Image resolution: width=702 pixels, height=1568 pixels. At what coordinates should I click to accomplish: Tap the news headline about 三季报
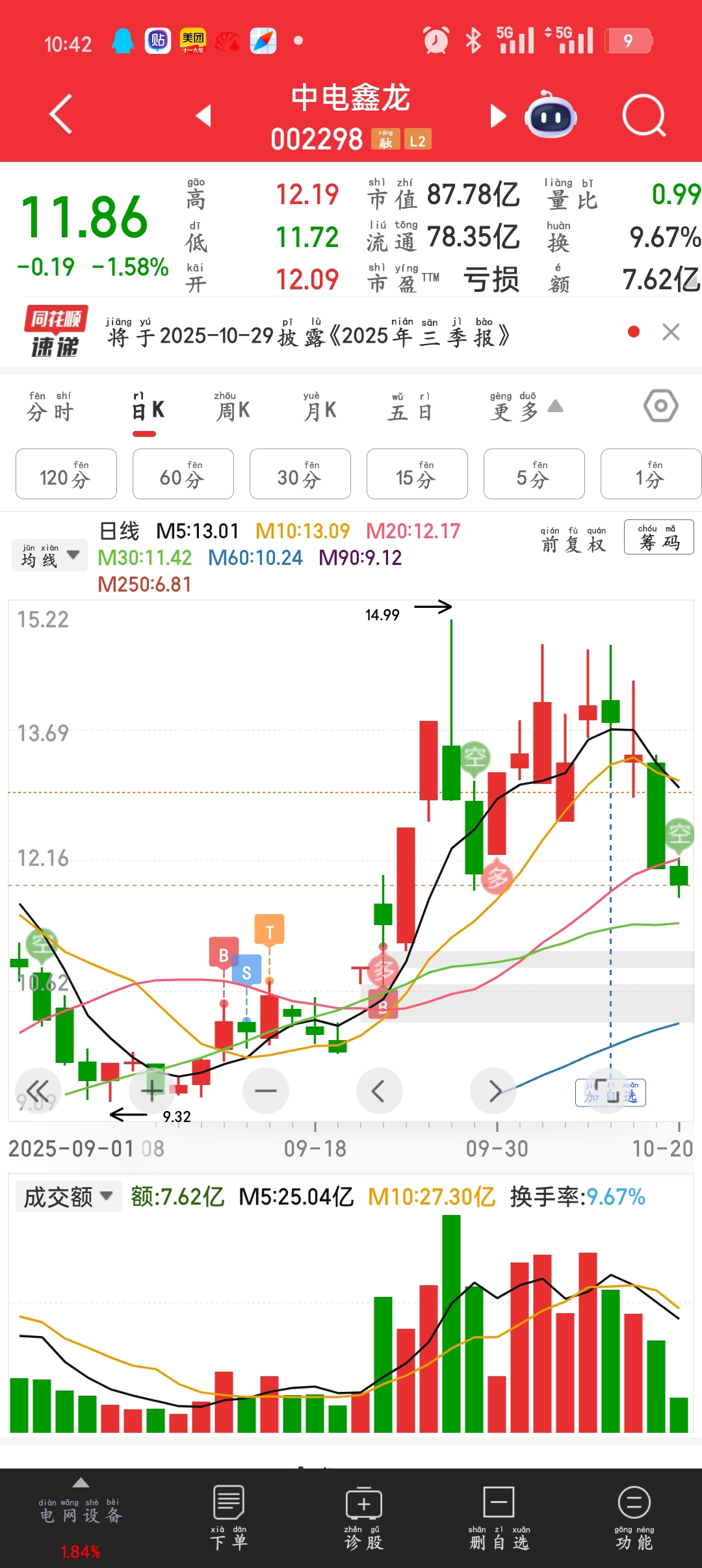(x=308, y=333)
